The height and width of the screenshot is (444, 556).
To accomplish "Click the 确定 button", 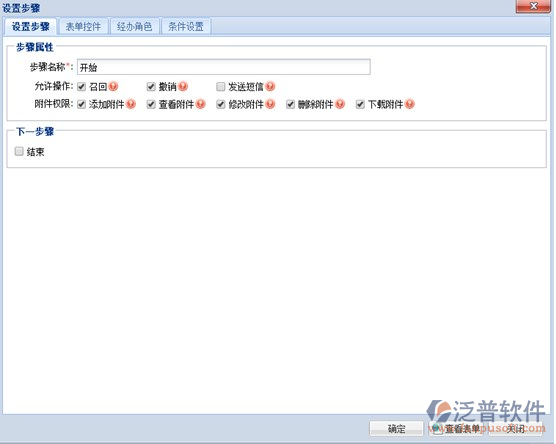I will [x=396, y=429].
